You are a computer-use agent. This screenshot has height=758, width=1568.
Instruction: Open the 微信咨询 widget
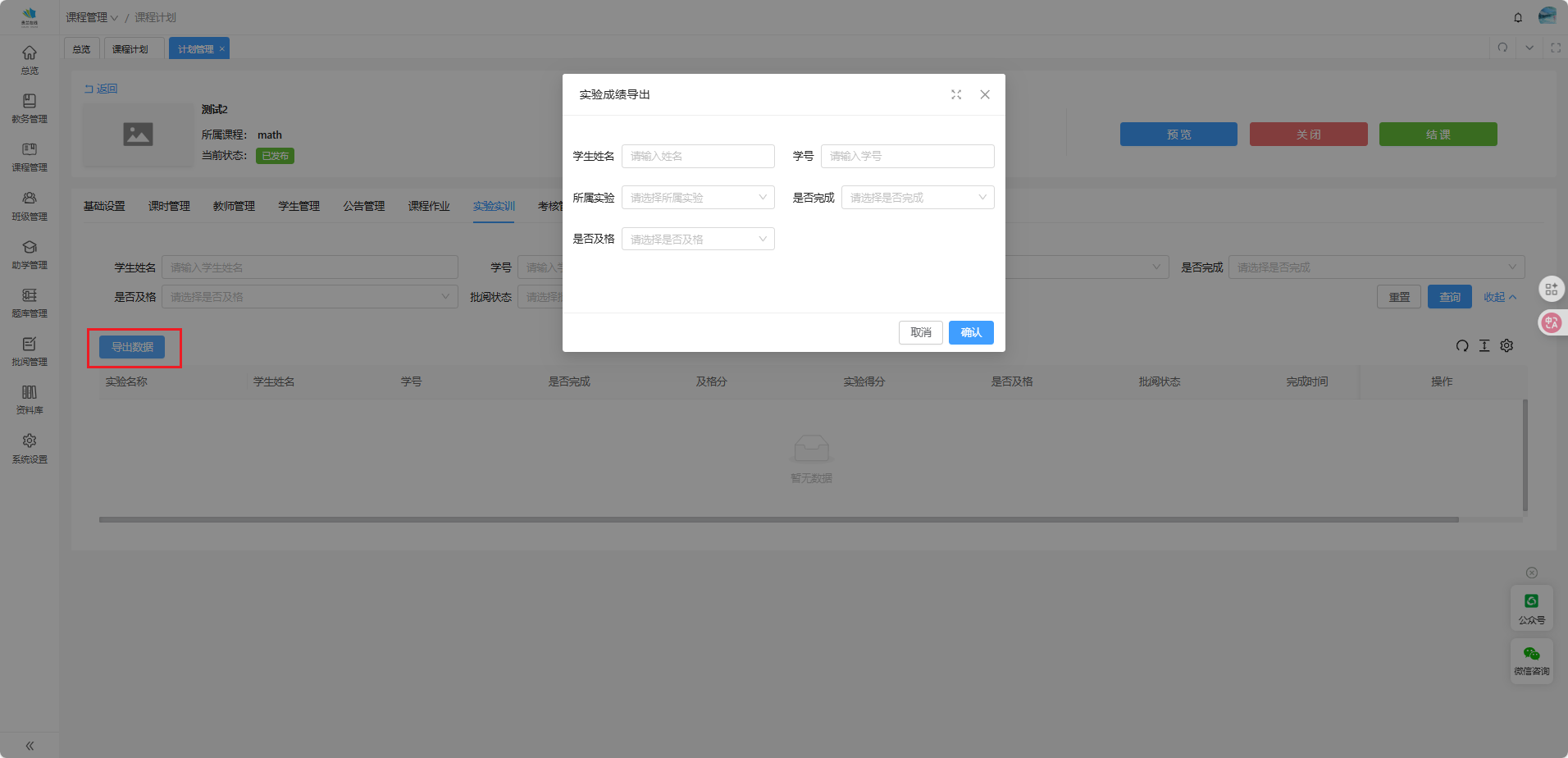pyautogui.click(x=1531, y=660)
